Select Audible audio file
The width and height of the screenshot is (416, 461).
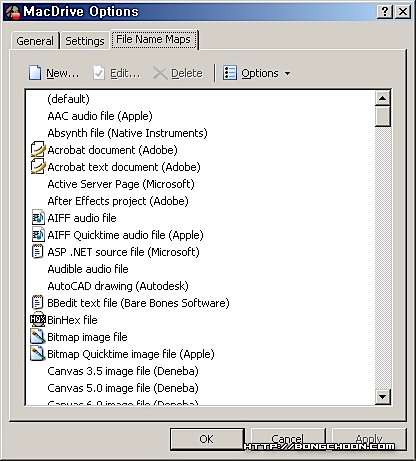tap(88, 269)
